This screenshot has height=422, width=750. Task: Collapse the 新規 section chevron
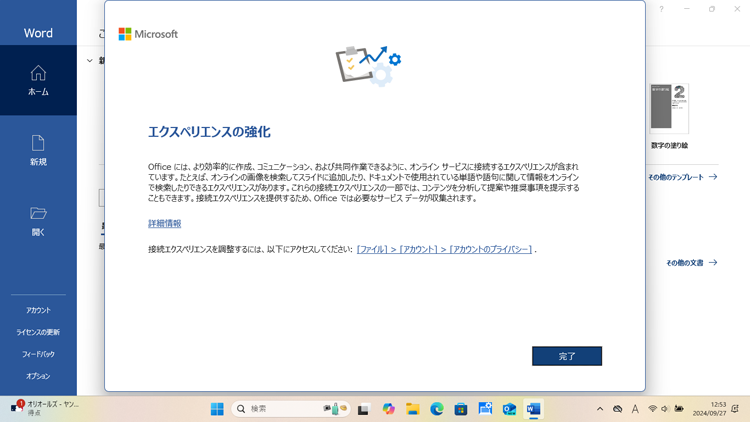[x=90, y=61]
